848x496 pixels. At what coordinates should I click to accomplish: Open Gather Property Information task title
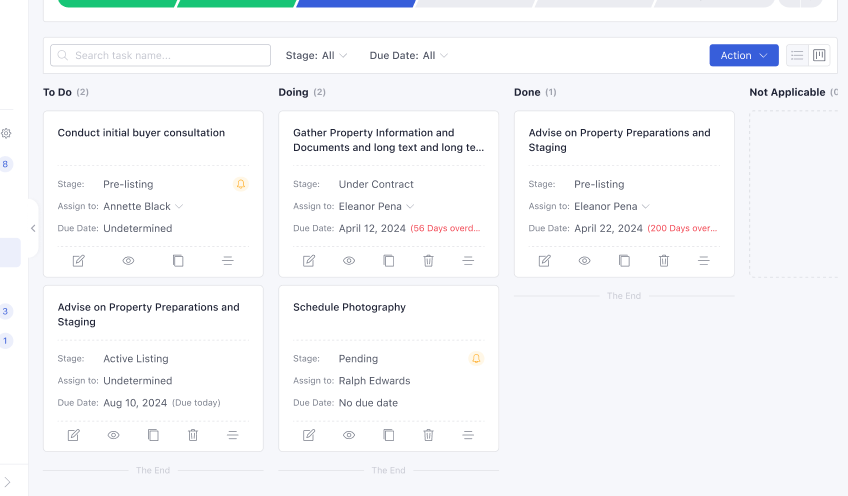(x=388, y=140)
